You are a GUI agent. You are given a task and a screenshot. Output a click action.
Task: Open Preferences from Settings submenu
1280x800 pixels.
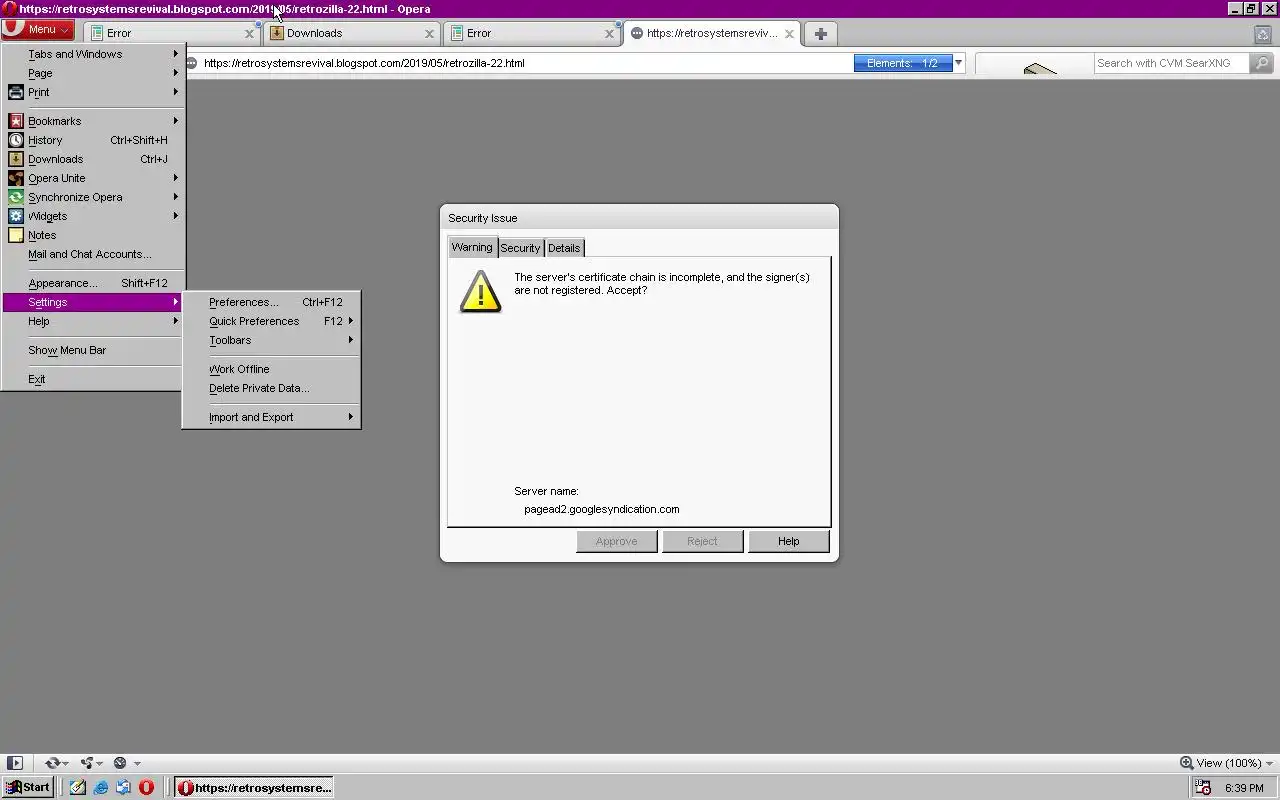271,302
